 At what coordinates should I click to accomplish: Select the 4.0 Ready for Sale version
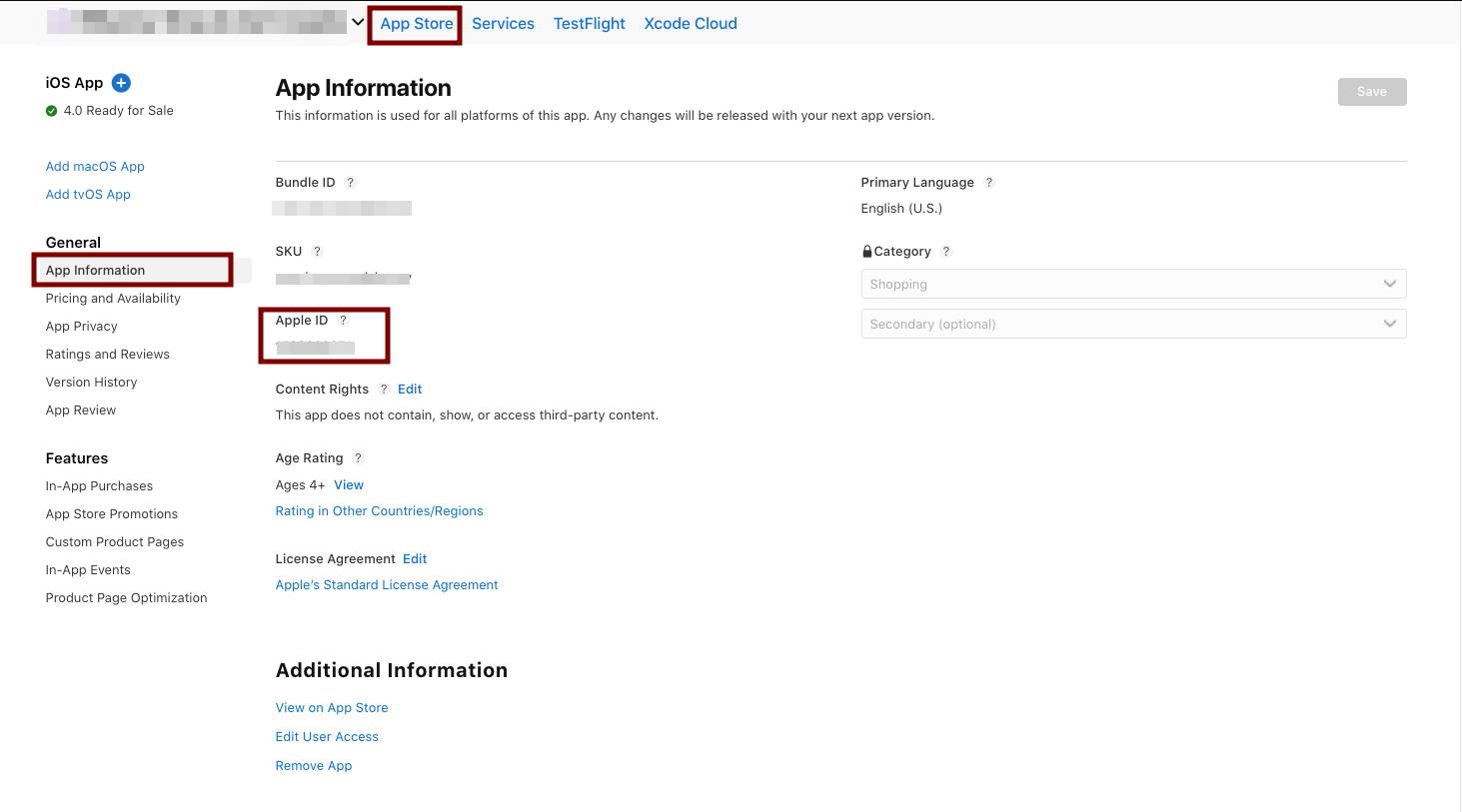(118, 111)
